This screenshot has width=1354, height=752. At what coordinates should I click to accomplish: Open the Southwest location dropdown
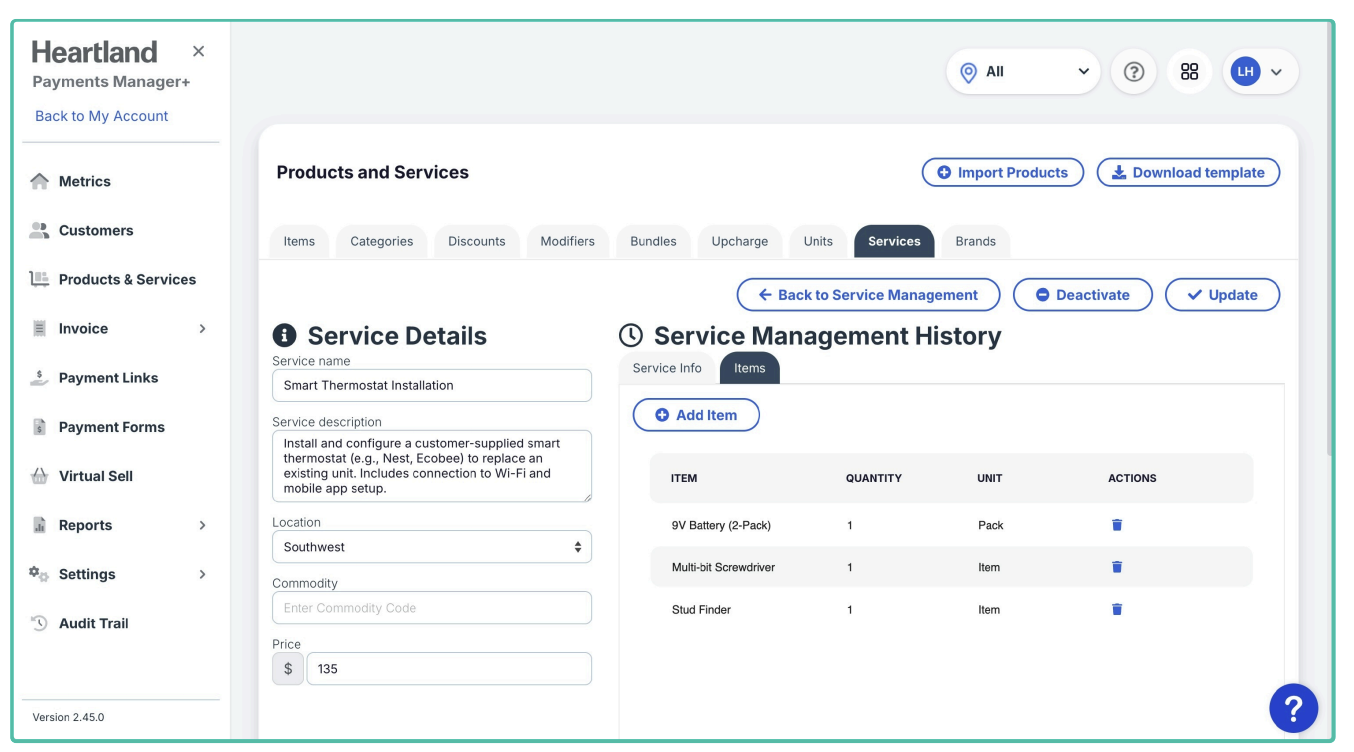[x=431, y=547]
